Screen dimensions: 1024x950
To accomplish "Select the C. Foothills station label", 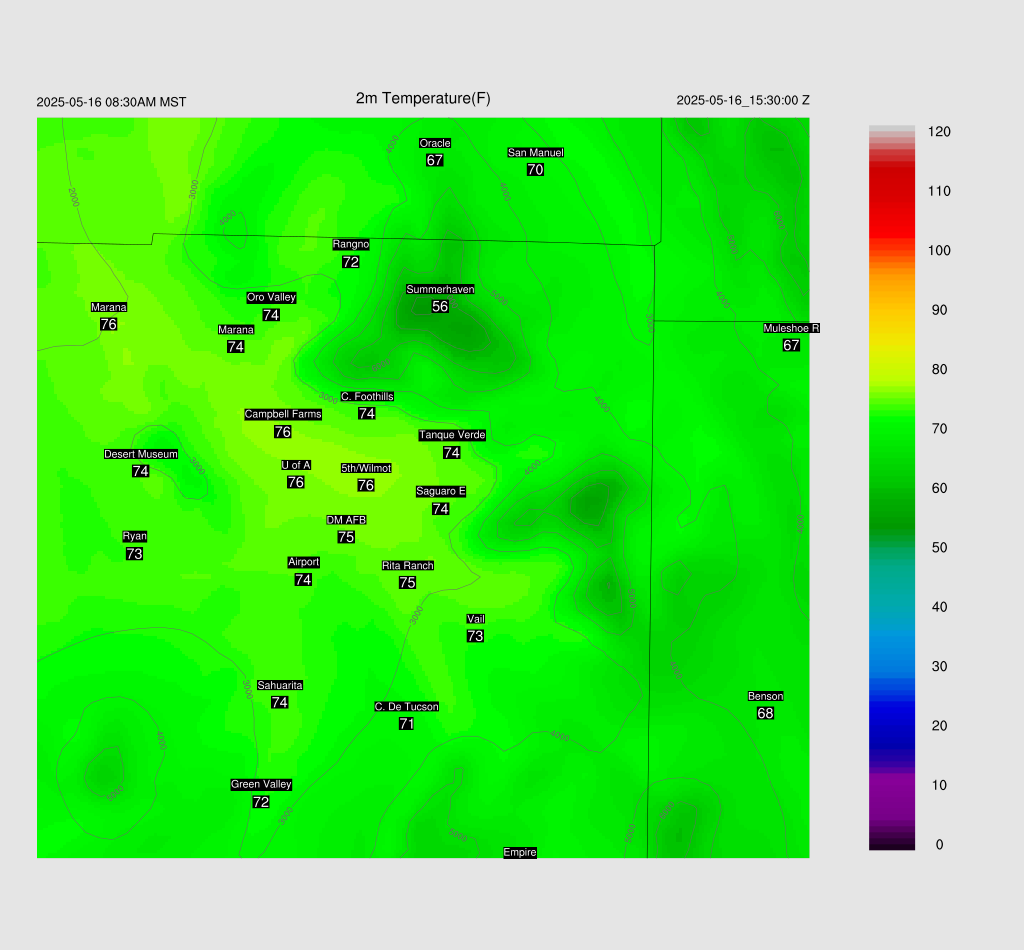I will 367,397.
